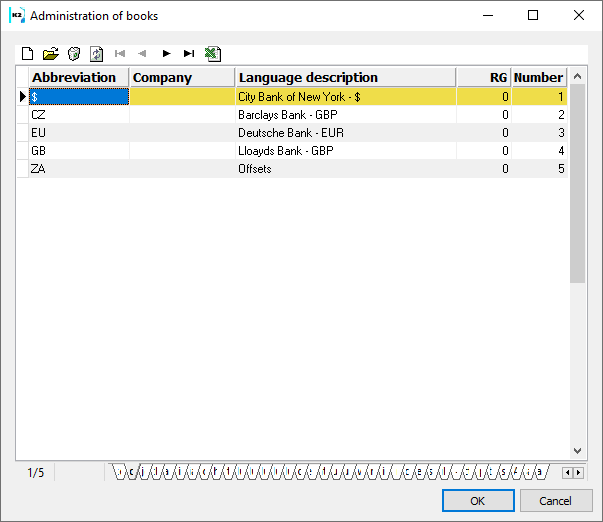Click the Excel export icon
This screenshot has height=522, width=603.
[x=213, y=54]
